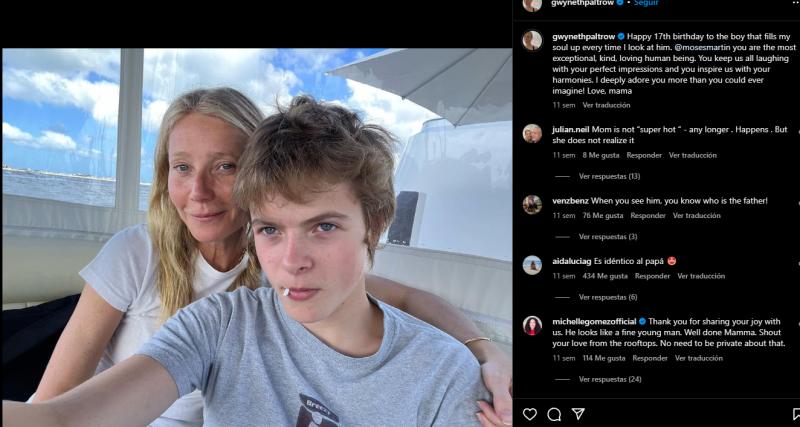Save the post with the bookmark icon

(x=795, y=413)
